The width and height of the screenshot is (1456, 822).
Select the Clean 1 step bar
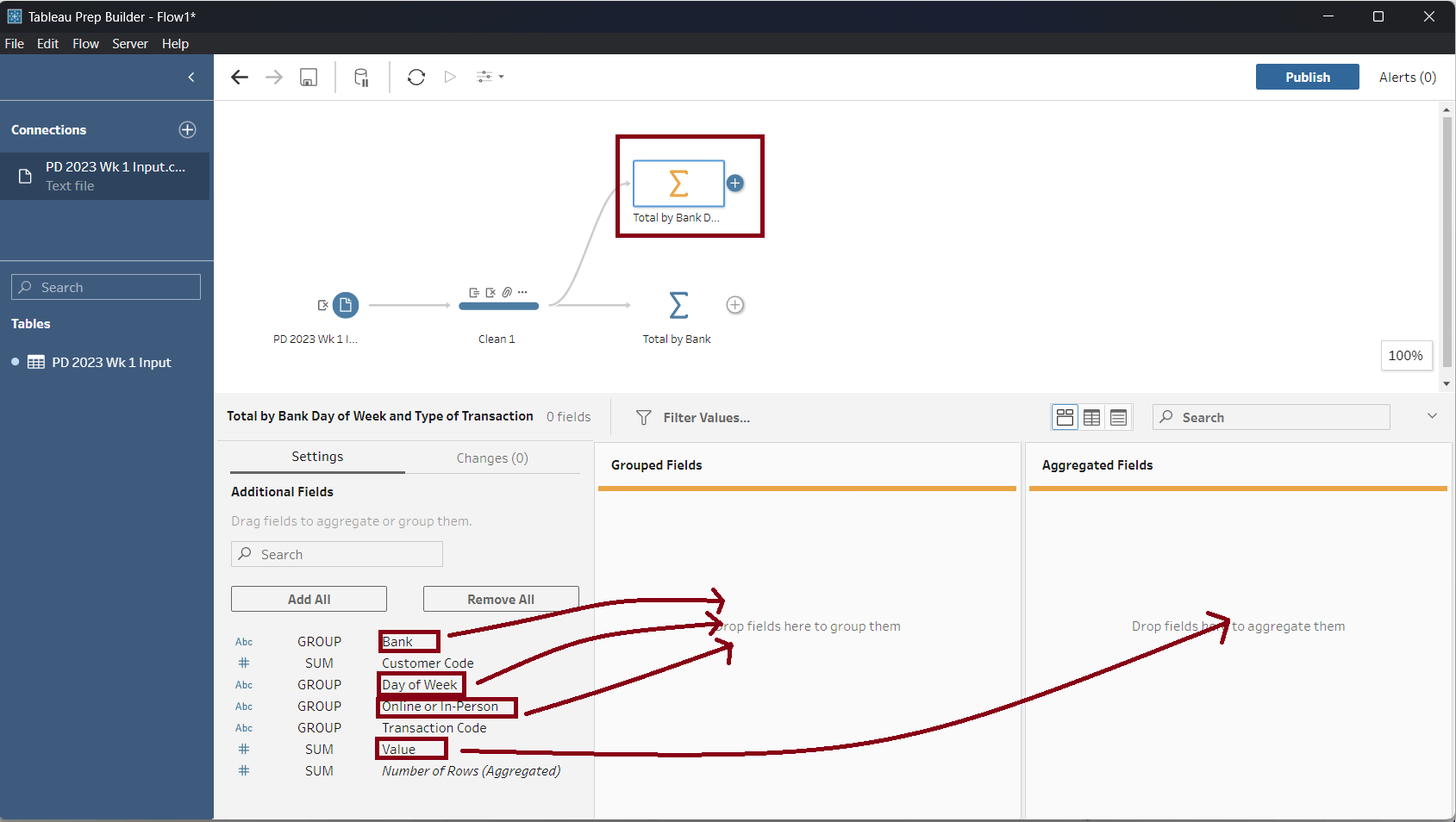[498, 306]
